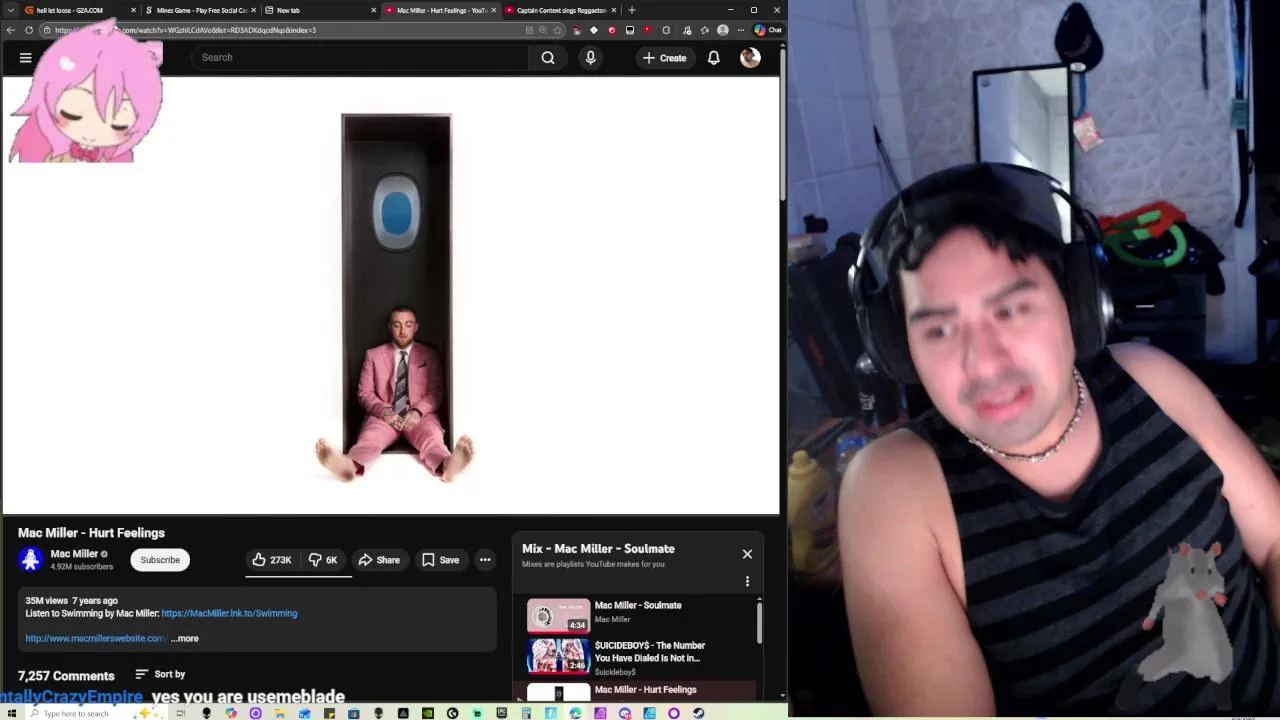Open a new browser tab with plus
Image resolution: width=1280 pixels, height=720 pixels.
pos(631,10)
